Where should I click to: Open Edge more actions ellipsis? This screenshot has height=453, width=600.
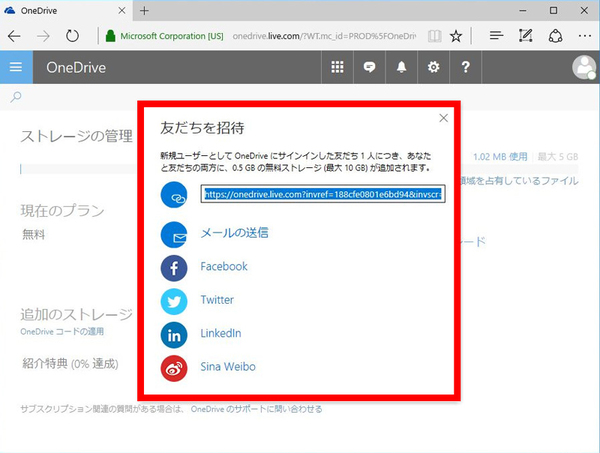585,36
